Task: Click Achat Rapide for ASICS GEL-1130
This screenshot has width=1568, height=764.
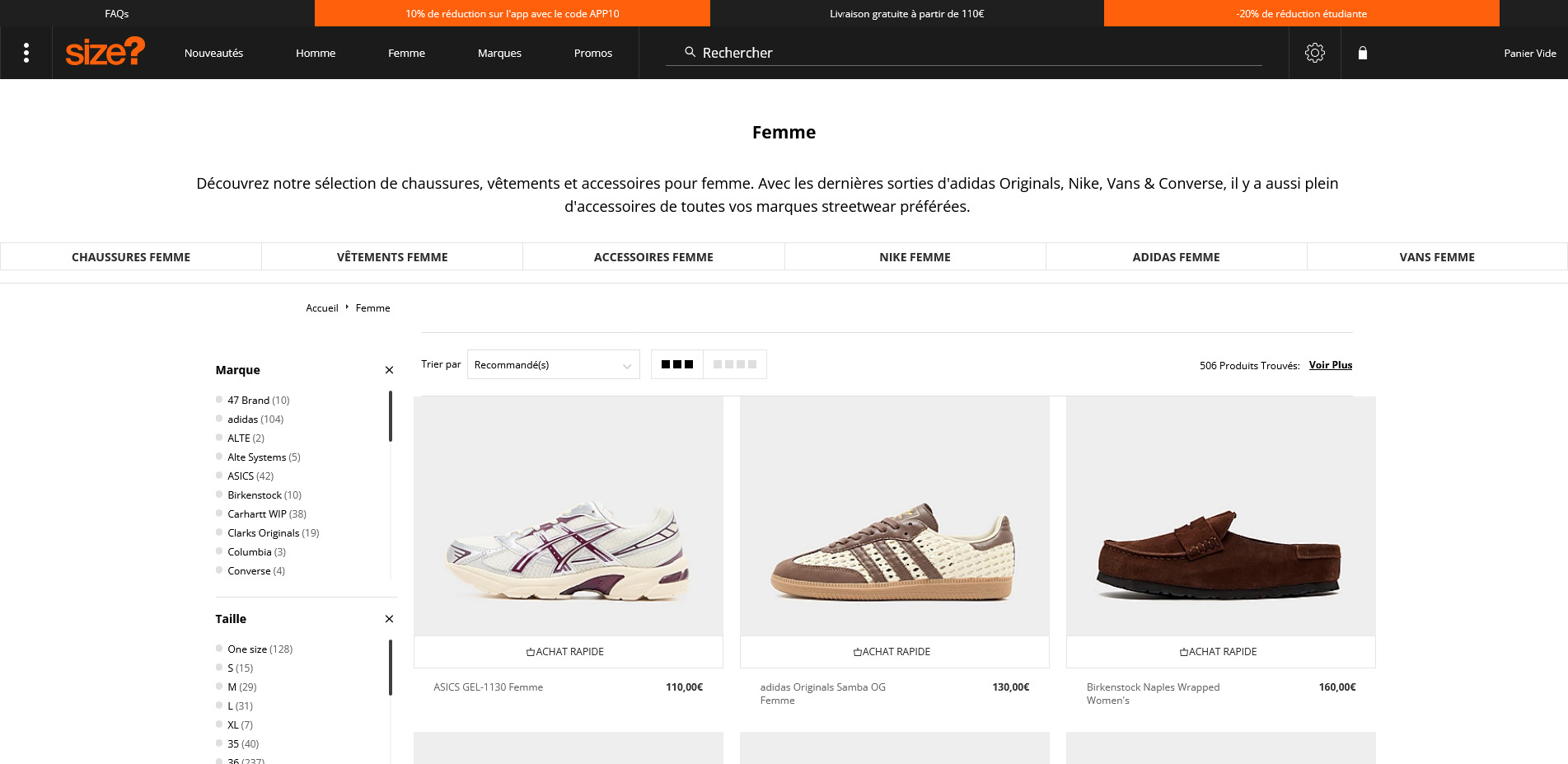Action: pos(569,651)
